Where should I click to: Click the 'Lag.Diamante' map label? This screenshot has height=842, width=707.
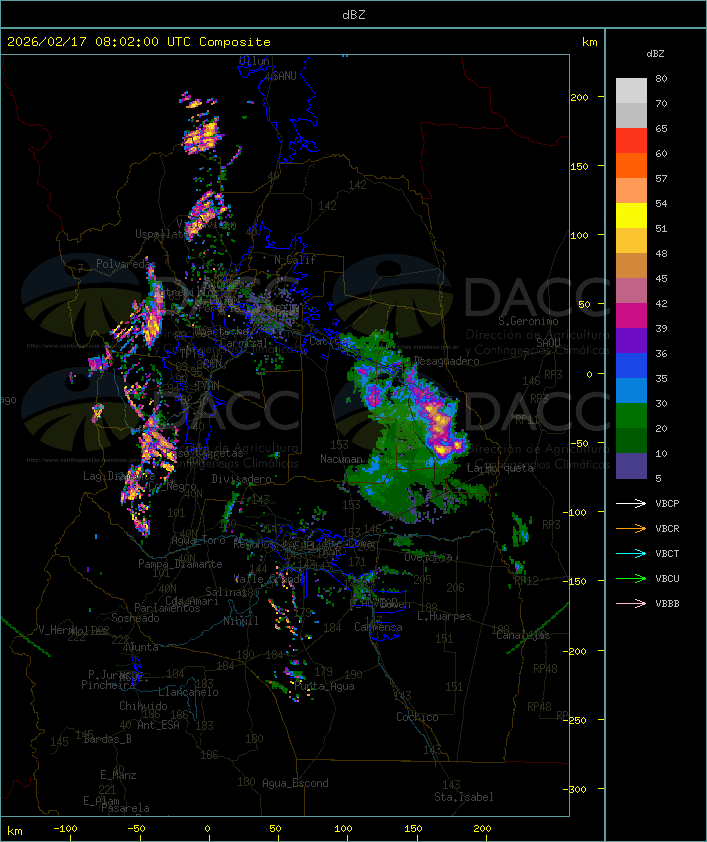[x=119, y=476]
